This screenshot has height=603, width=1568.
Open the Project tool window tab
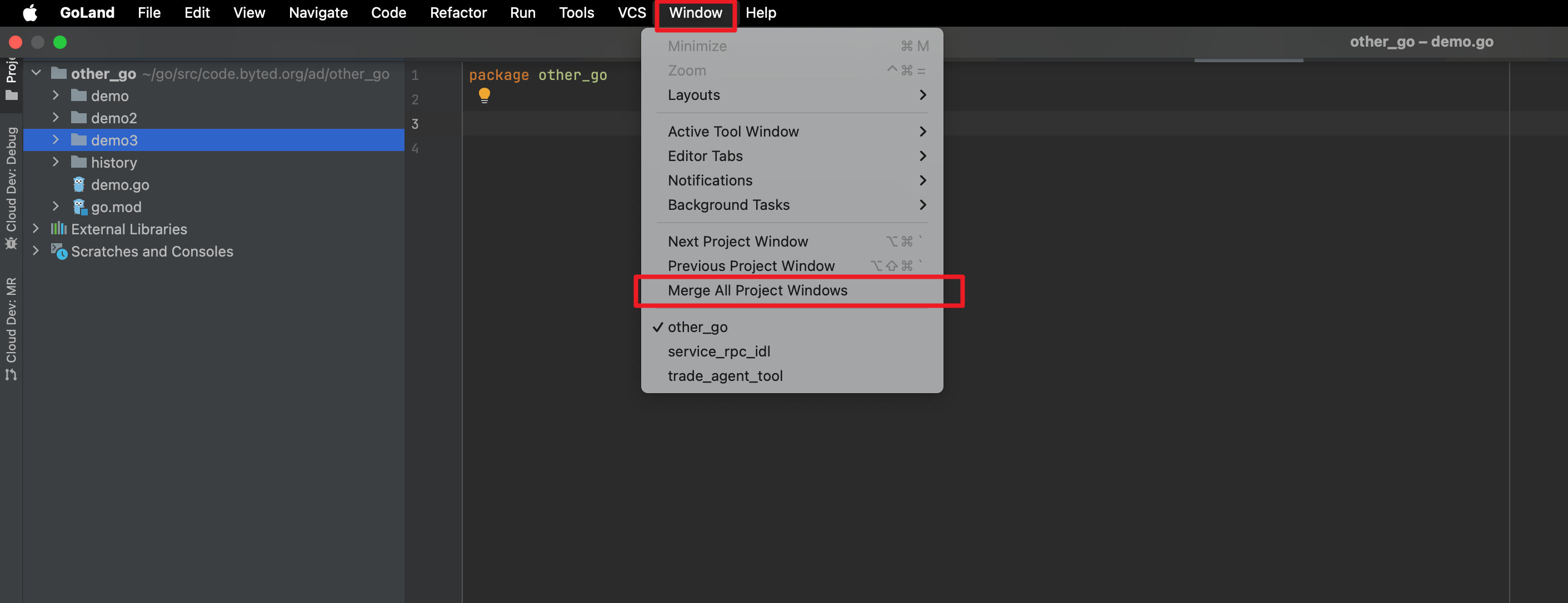(11, 79)
